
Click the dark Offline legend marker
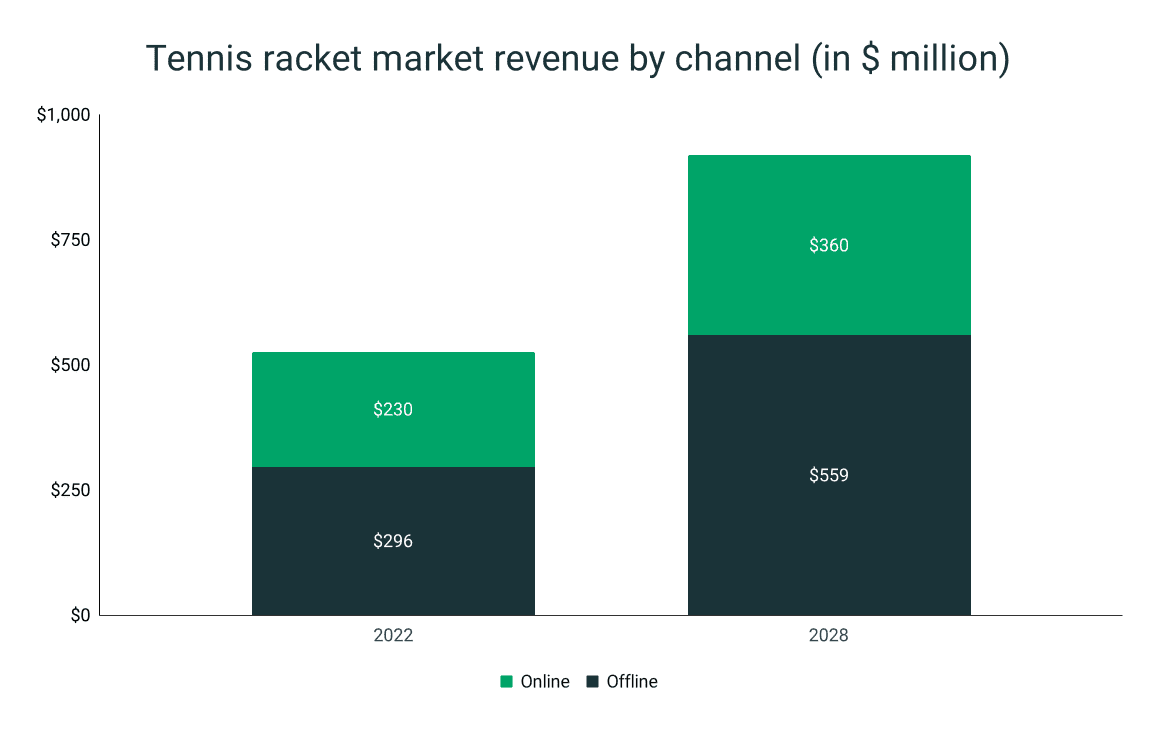coord(594,681)
